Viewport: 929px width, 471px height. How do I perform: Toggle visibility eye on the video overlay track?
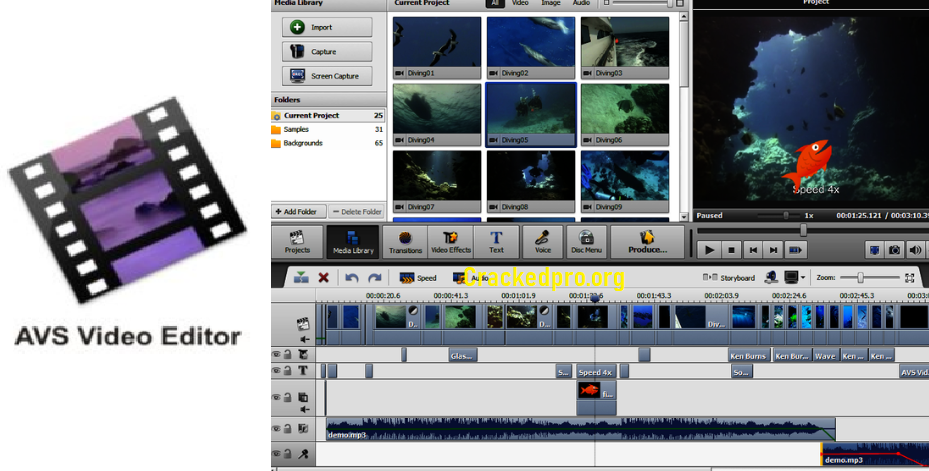(x=276, y=397)
